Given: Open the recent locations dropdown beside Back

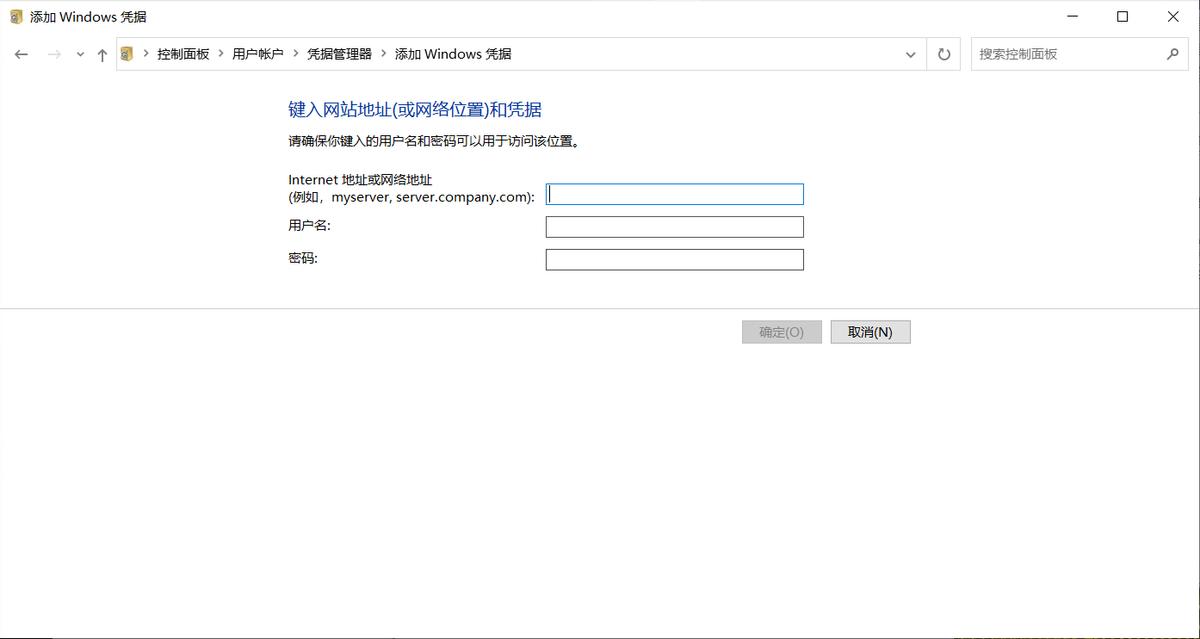Looking at the screenshot, I should (x=79, y=54).
